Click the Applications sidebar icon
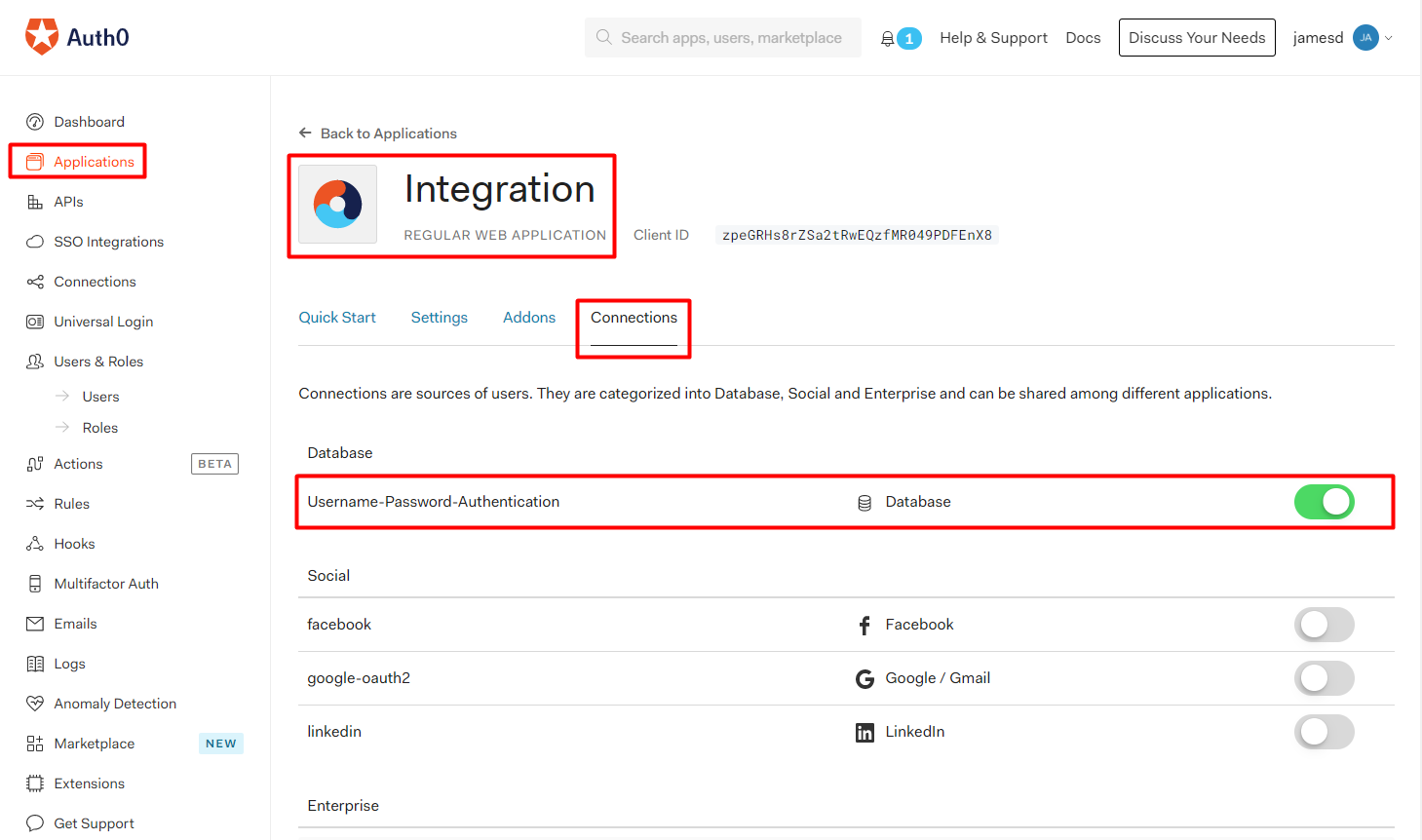1422x840 pixels. (35, 162)
